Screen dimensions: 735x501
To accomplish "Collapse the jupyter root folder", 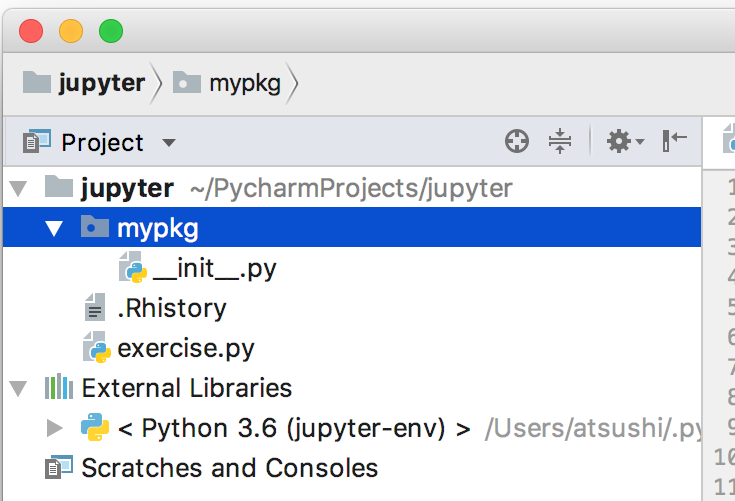I will tap(17, 188).
